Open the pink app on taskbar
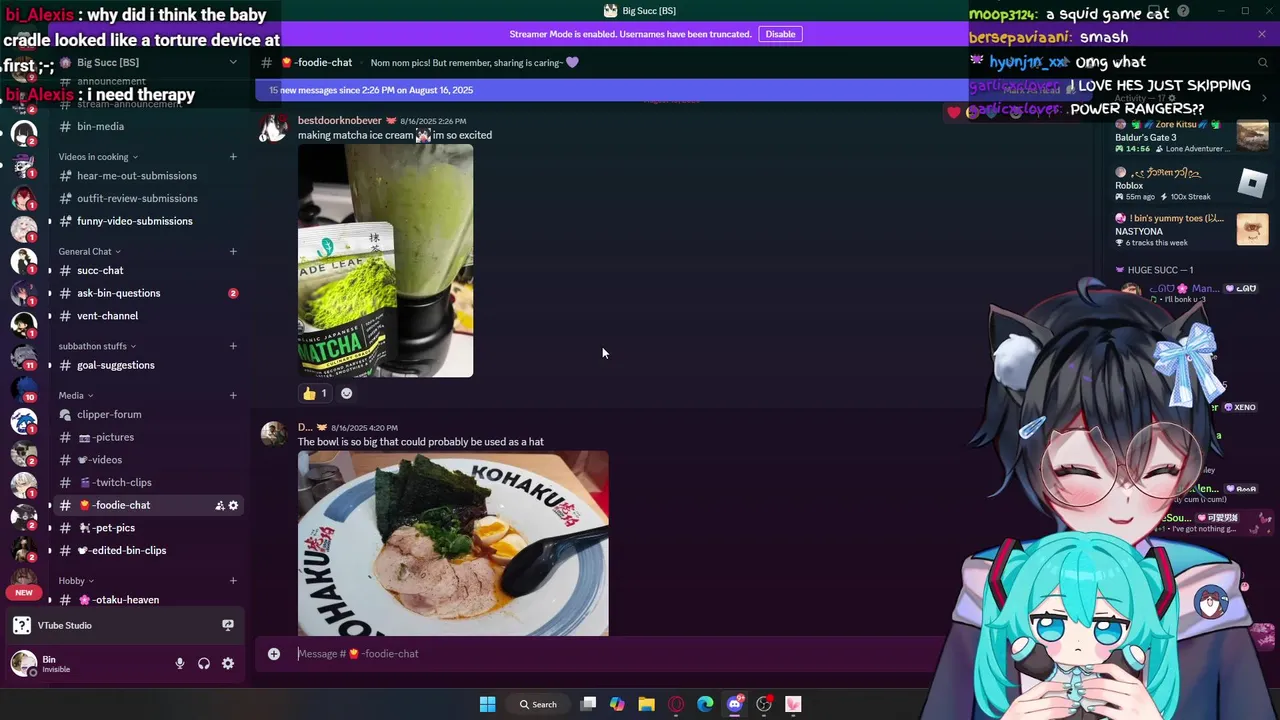 click(x=793, y=704)
